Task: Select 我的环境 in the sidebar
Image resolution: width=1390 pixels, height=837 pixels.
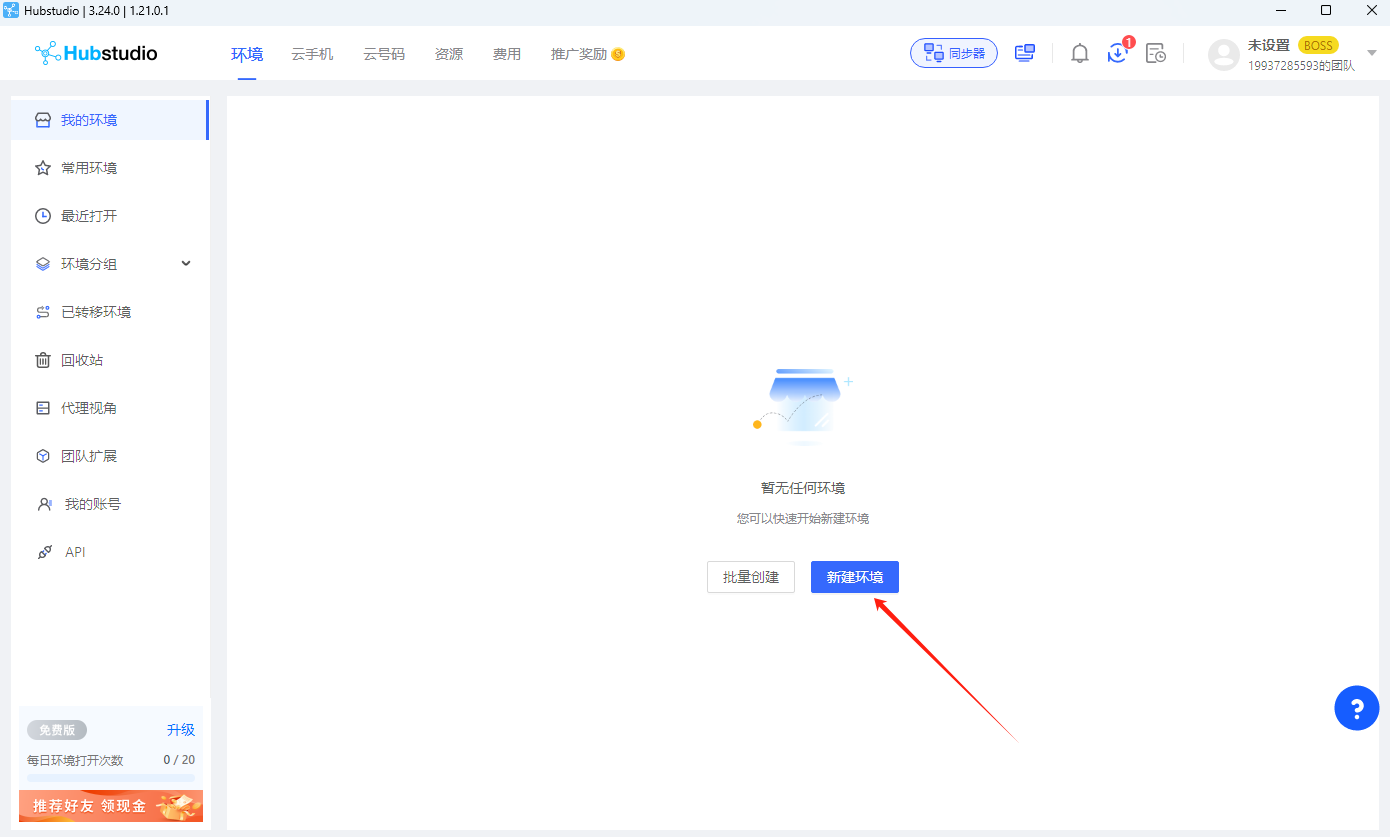Action: pos(110,120)
